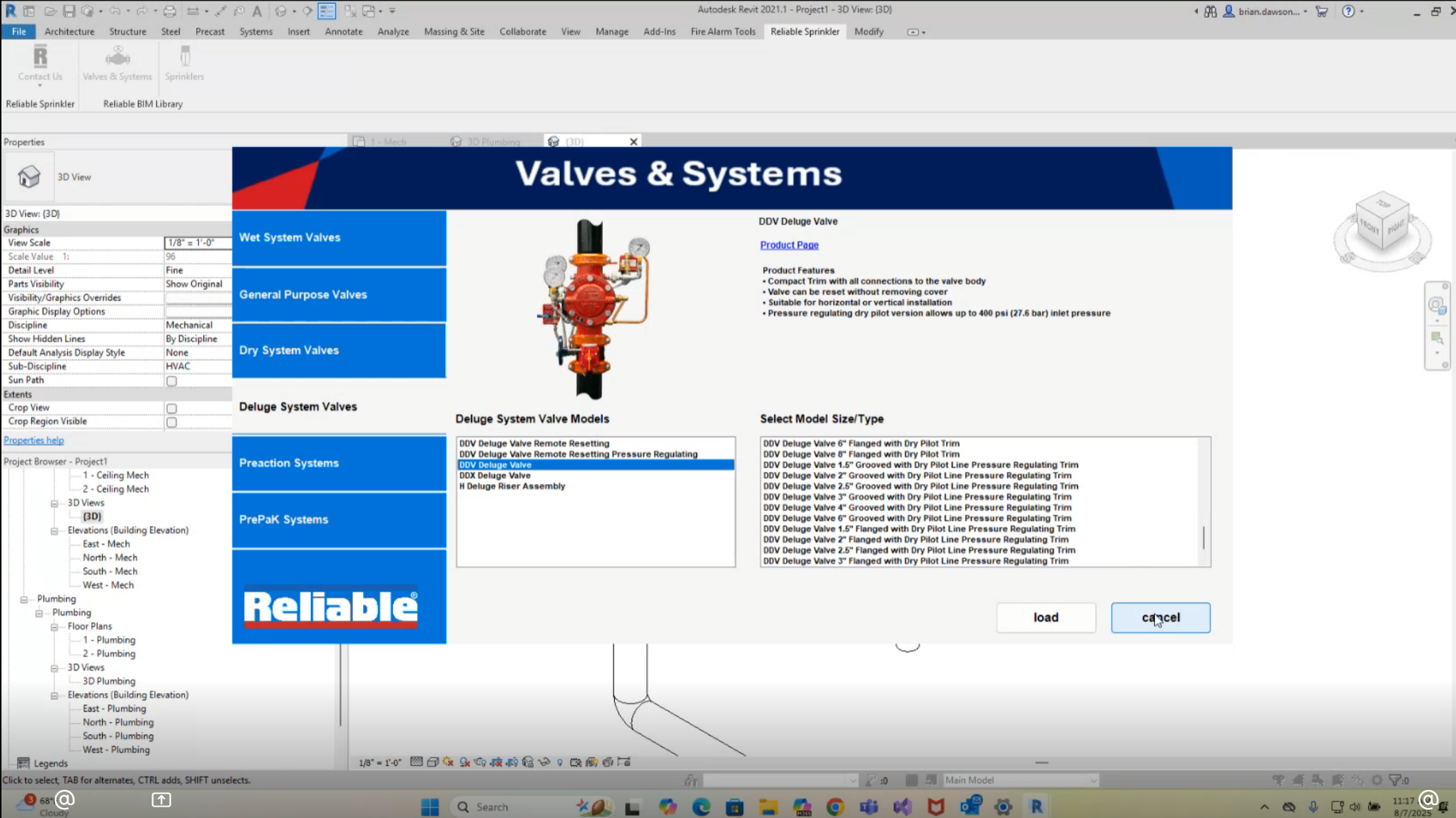Screen dimensions: 1456x818
Task: Click the Redo arrow icon
Action: 142,11
